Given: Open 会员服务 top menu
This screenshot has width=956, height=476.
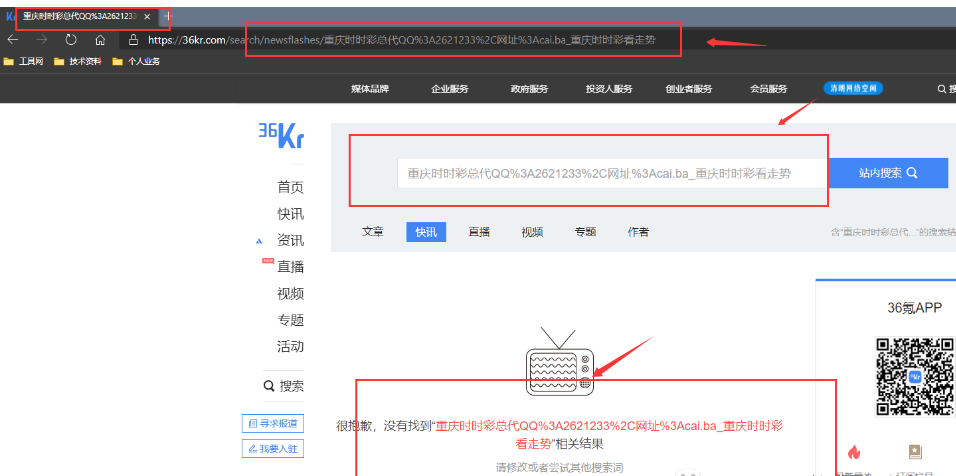Looking at the screenshot, I should click(768, 89).
